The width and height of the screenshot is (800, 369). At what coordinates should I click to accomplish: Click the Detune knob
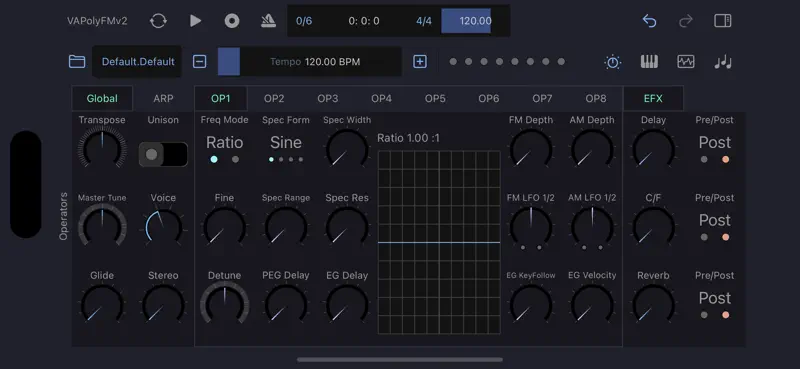pos(224,304)
